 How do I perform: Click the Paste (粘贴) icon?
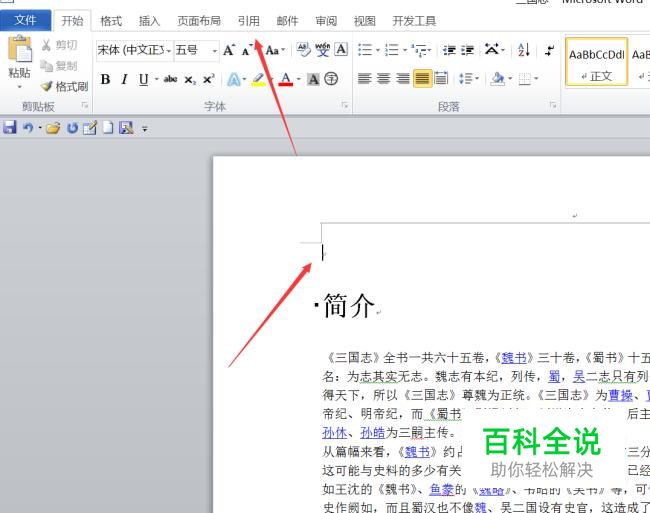pyautogui.click(x=19, y=48)
